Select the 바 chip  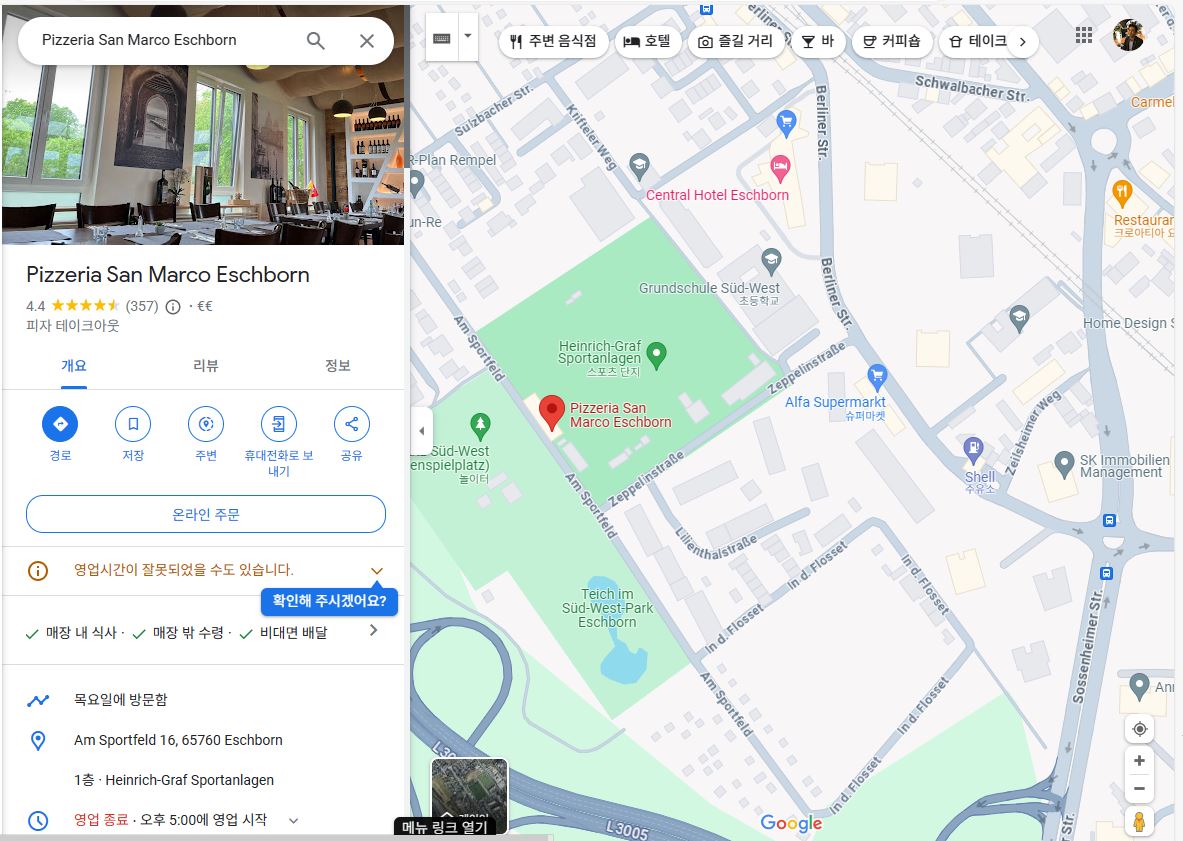(x=818, y=41)
